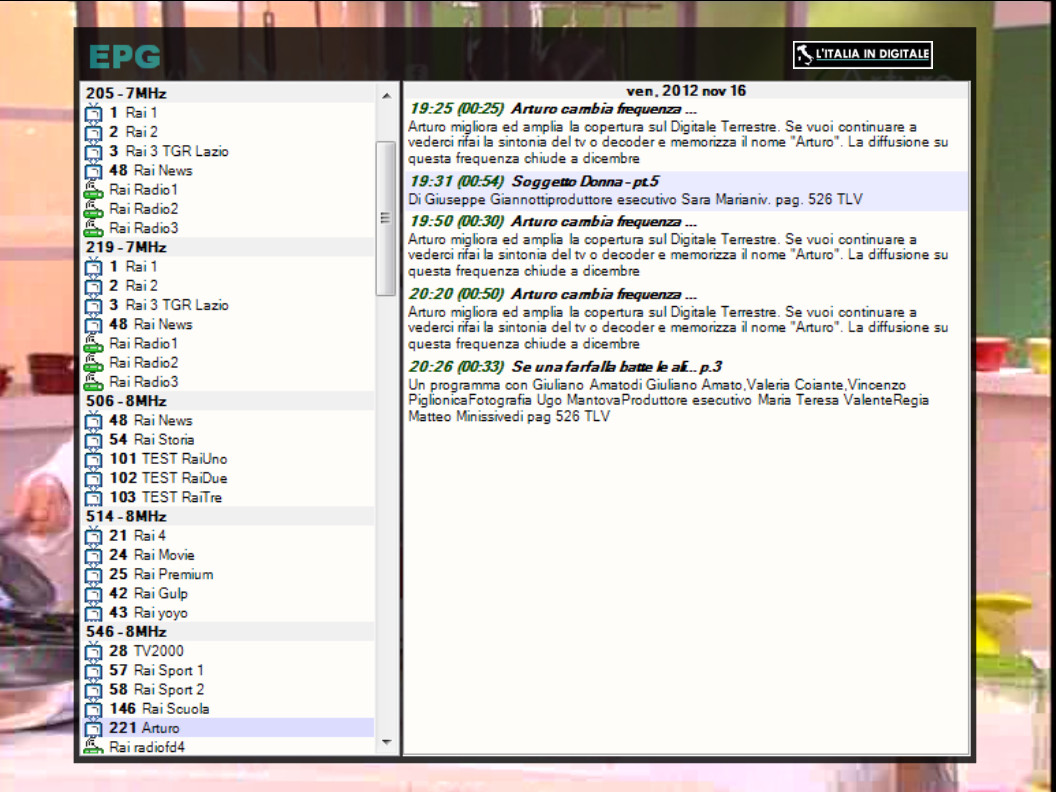
Task: Click the 546-8MHz group header
Action: coord(126,632)
